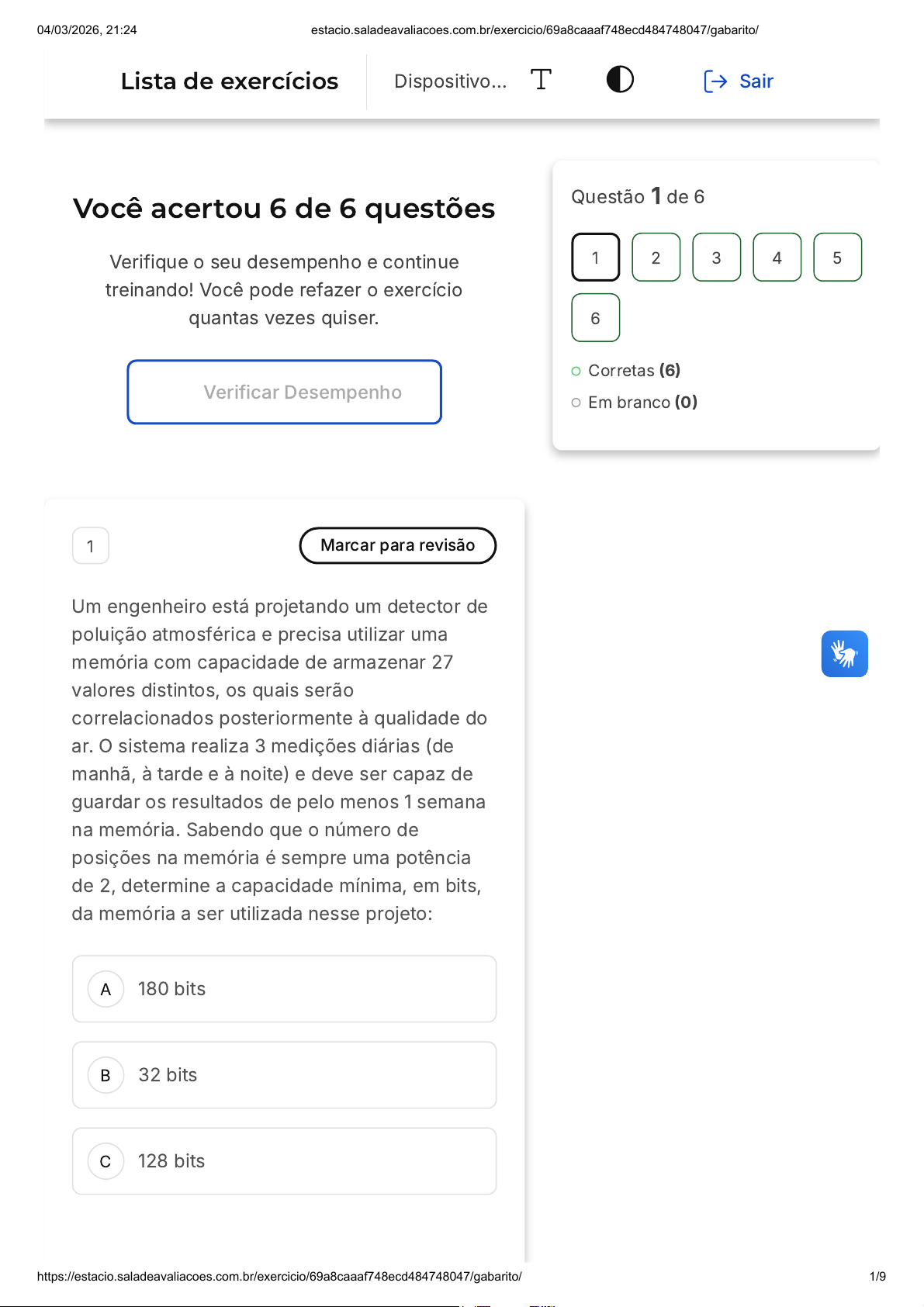Click the Verificar Desempenho button
Viewport: 924px width, 1307px height.
pos(285,392)
